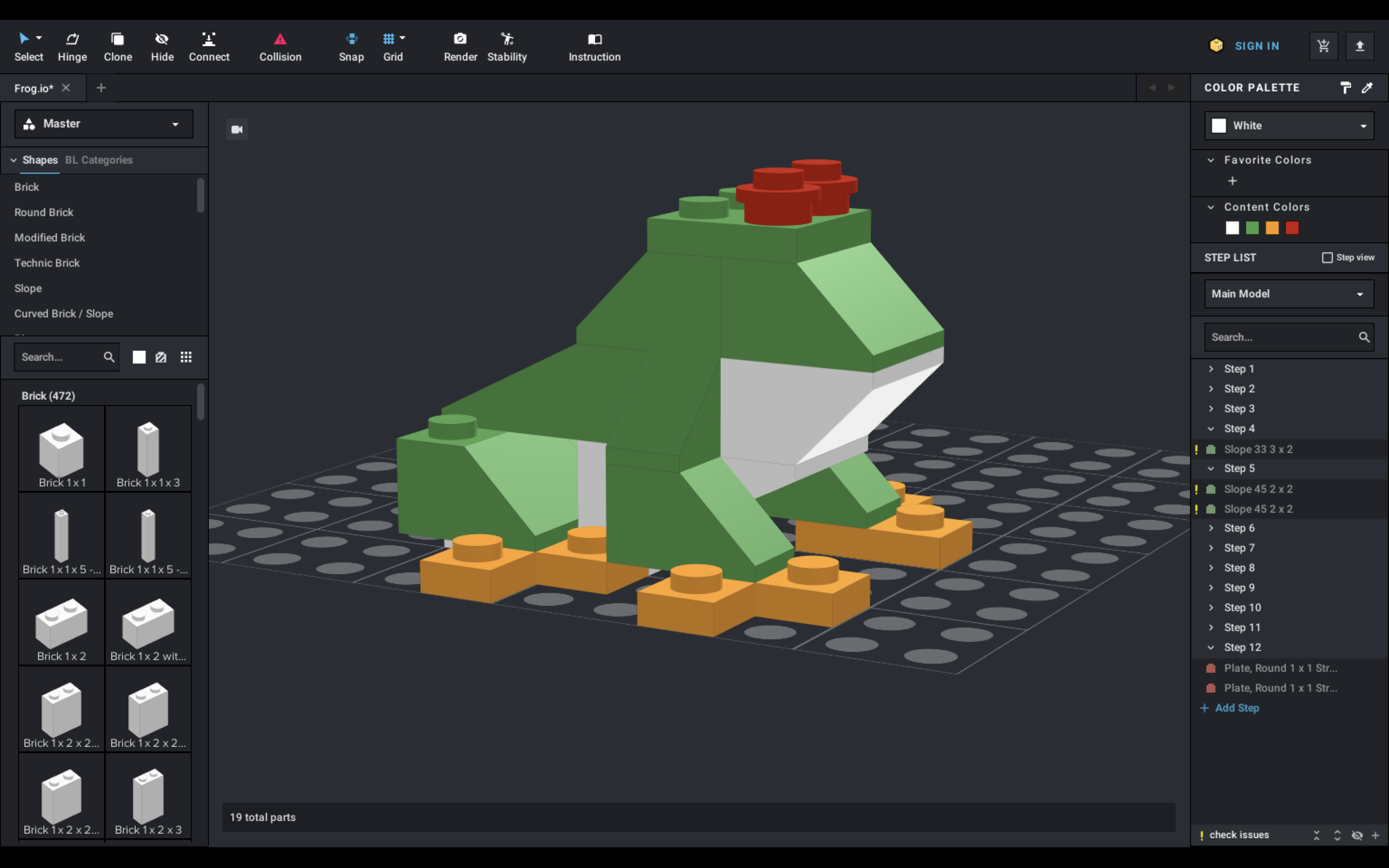Toggle Snap on or off
The image size is (1389, 868).
click(351, 46)
